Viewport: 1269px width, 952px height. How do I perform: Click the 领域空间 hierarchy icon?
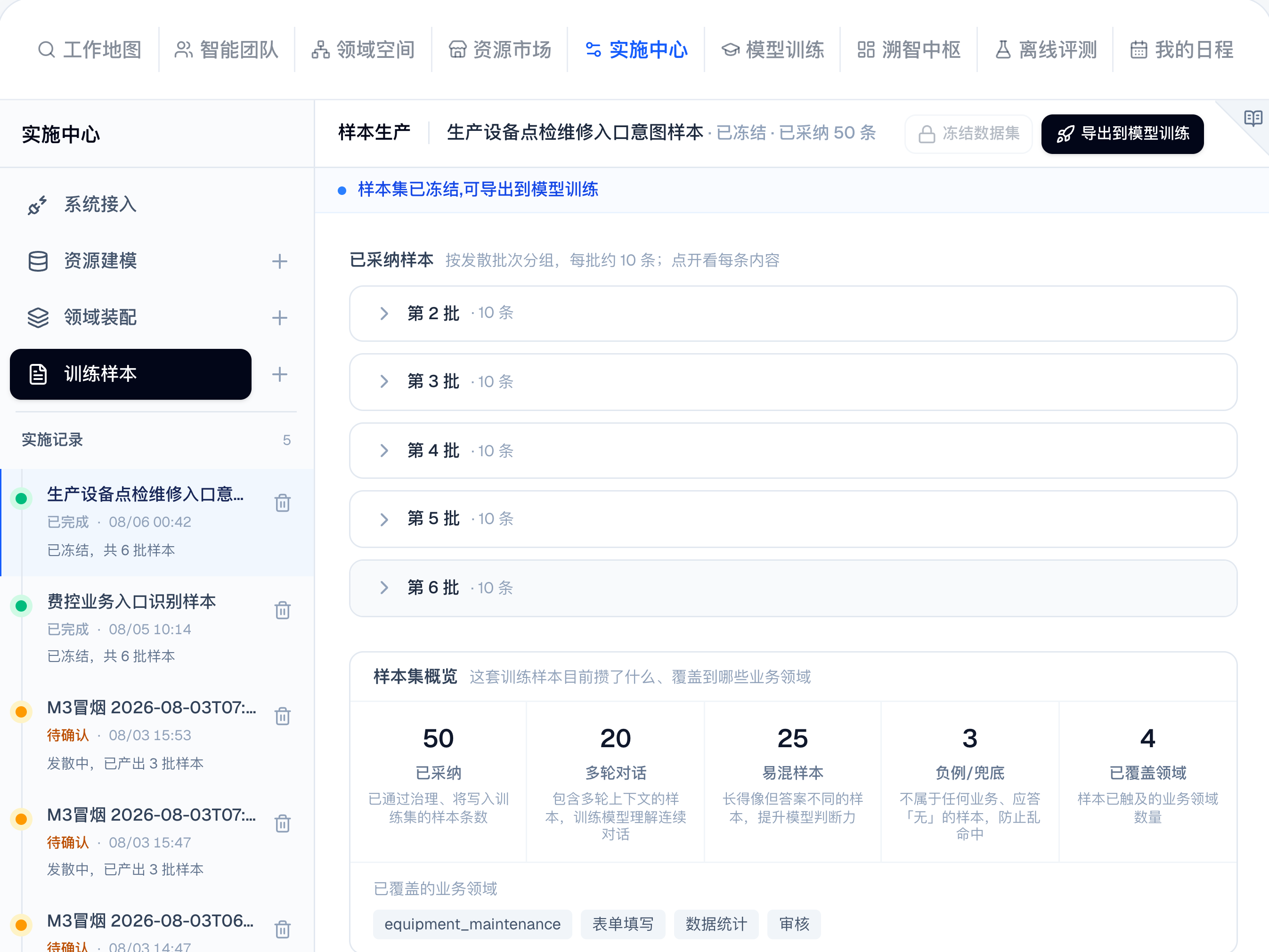[x=320, y=50]
